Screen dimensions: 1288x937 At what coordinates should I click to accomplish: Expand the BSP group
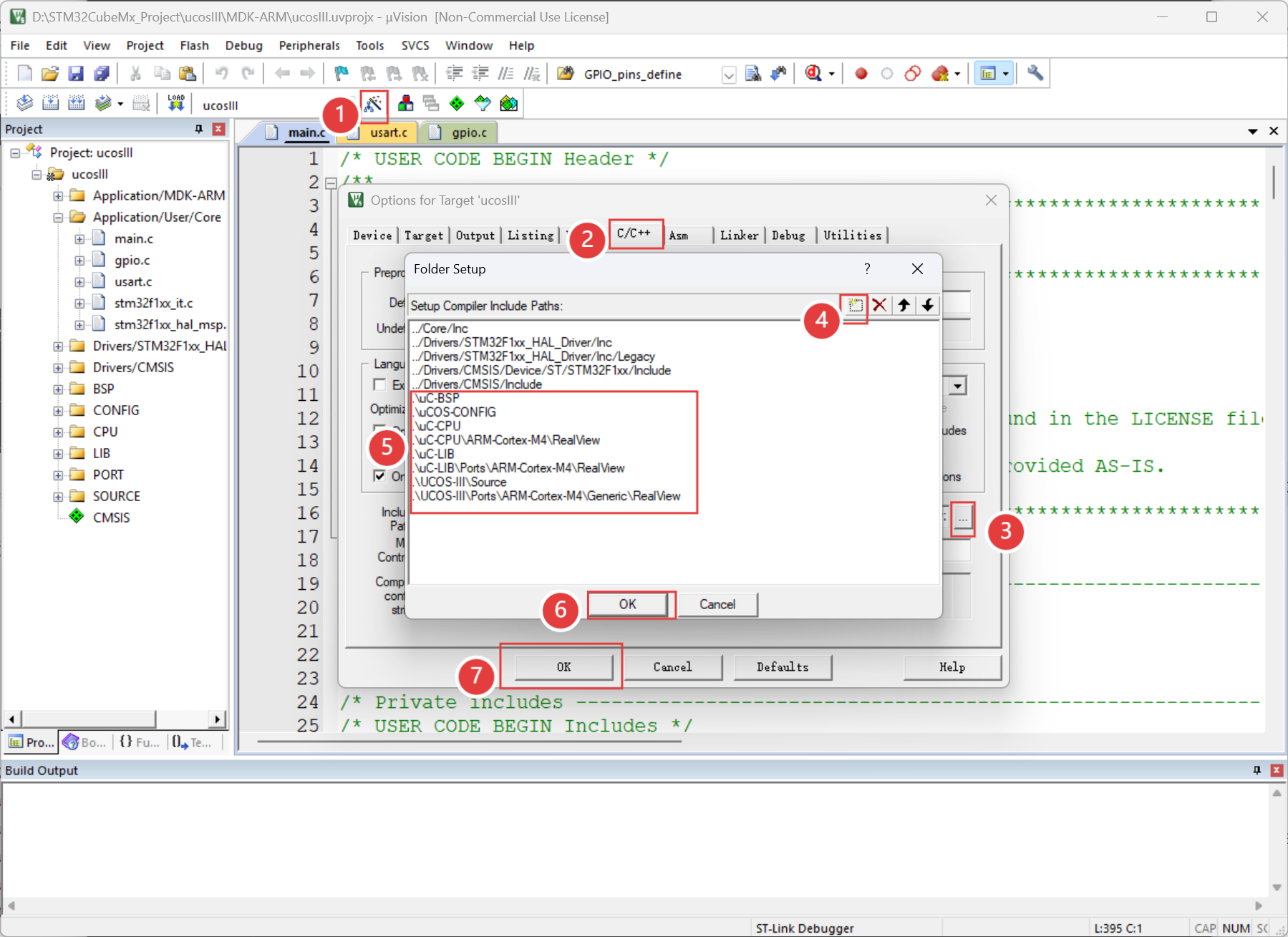(x=58, y=389)
